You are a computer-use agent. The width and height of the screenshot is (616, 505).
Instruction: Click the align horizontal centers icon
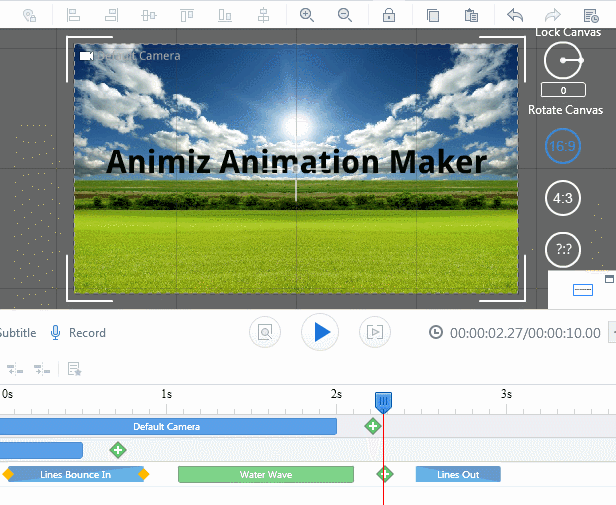point(149,15)
